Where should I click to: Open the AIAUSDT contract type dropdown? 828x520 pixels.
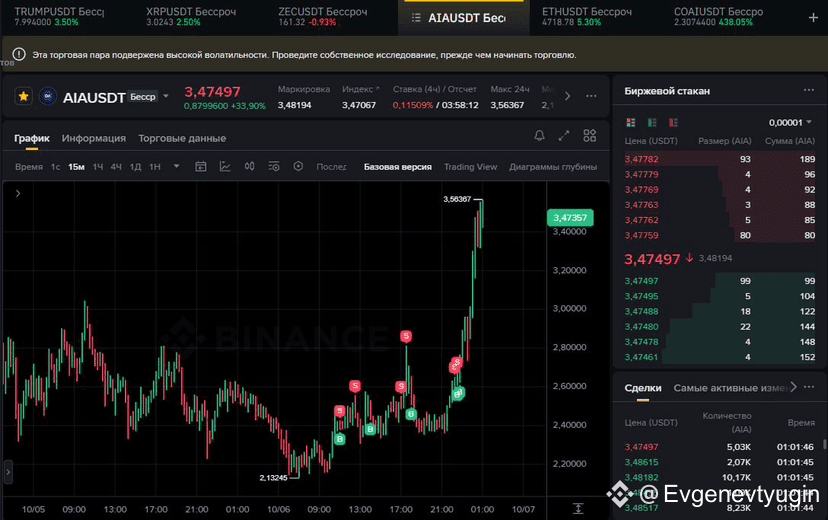166,96
